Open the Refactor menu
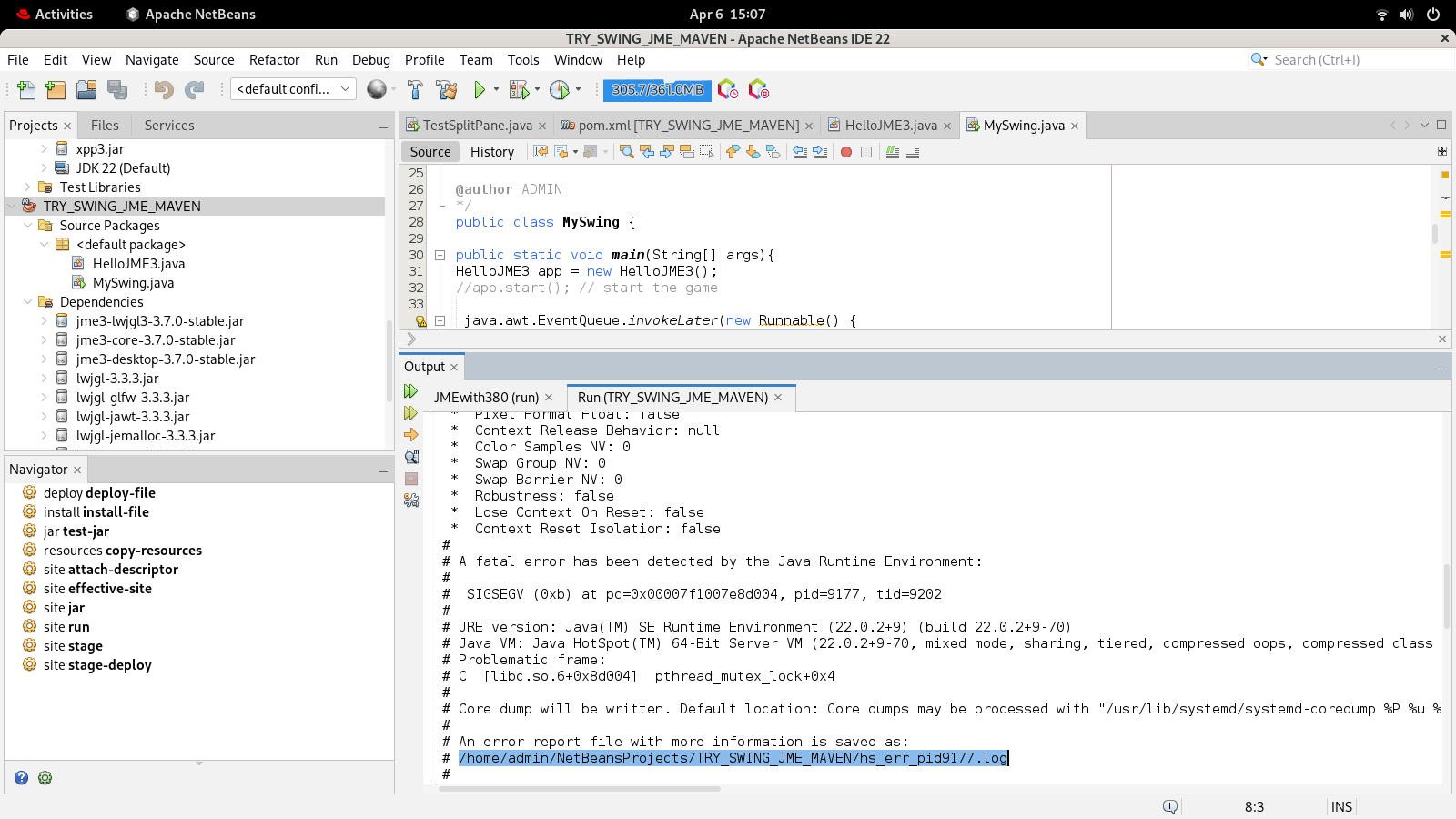This screenshot has height=819, width=1456. point(274,60)
